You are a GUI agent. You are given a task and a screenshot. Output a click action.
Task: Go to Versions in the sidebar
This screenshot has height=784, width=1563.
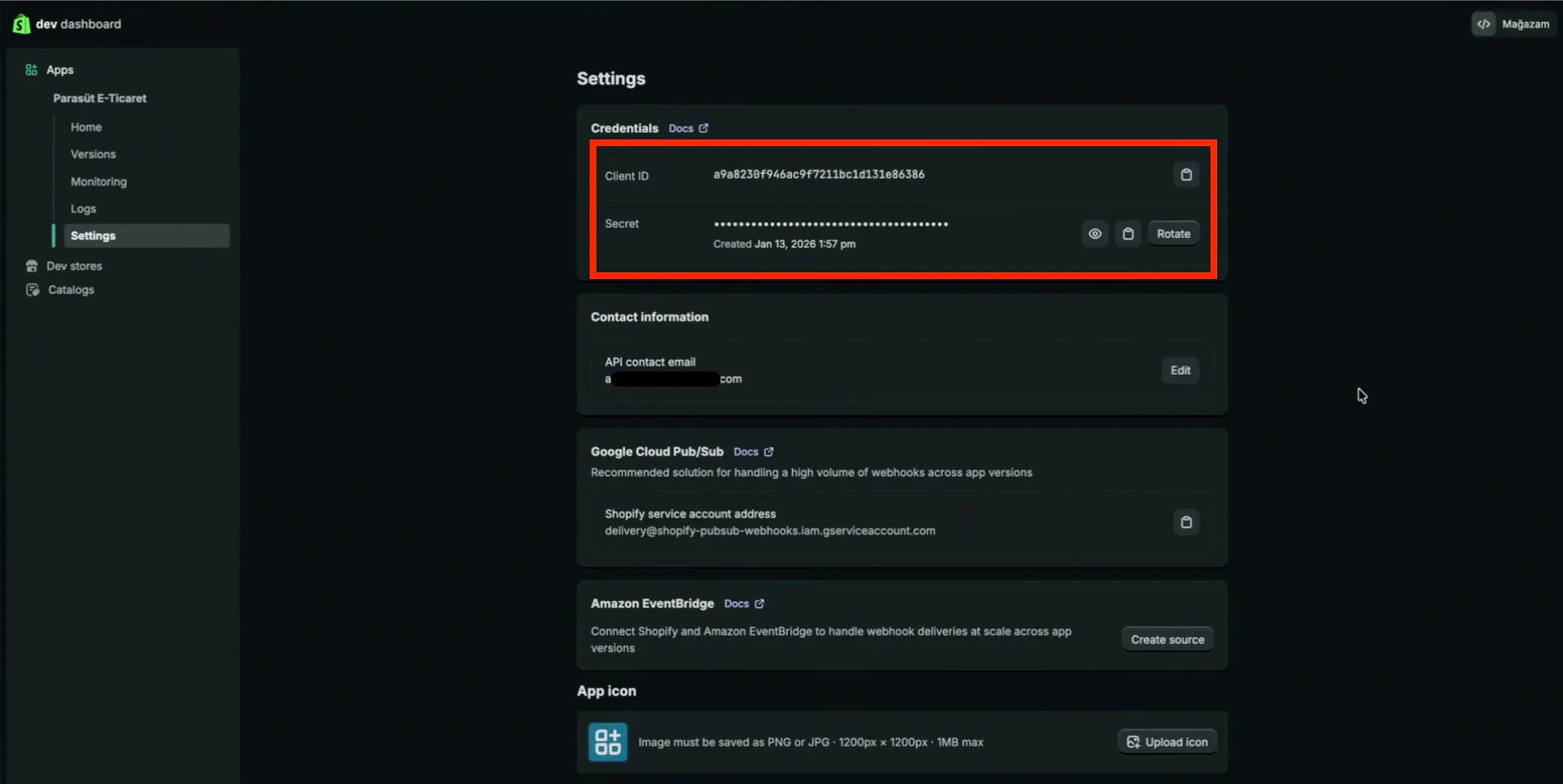tap(93, 154)
